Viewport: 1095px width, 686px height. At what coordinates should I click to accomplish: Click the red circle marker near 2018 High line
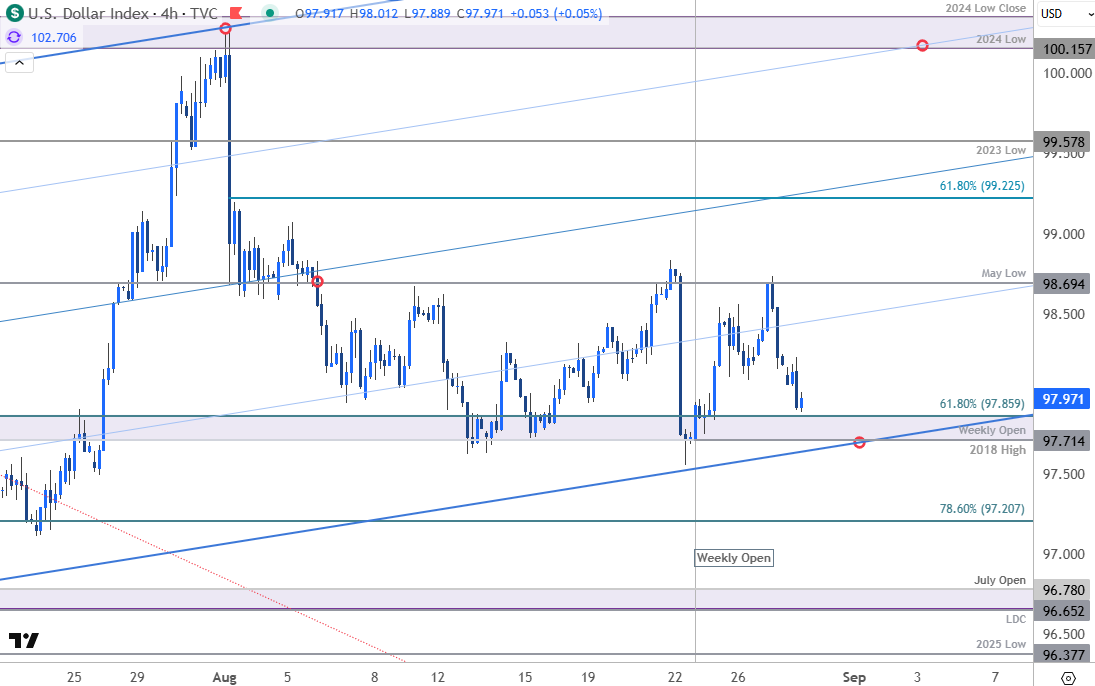point(860,442)
